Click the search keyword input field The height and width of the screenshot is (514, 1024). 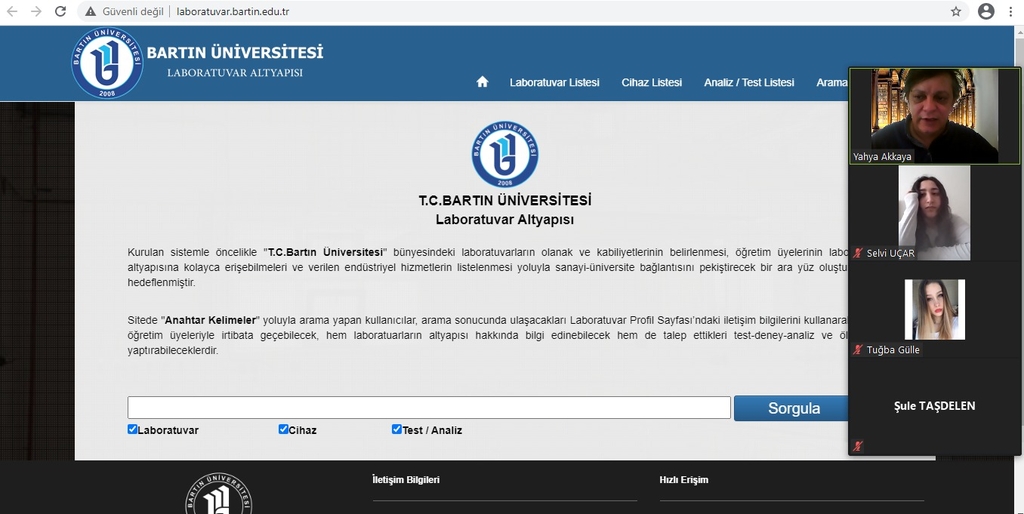[x=429, y=408]
